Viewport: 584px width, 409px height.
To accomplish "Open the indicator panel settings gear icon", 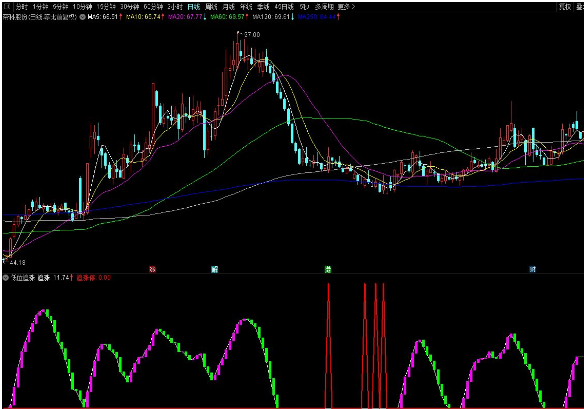I will 6,278.
